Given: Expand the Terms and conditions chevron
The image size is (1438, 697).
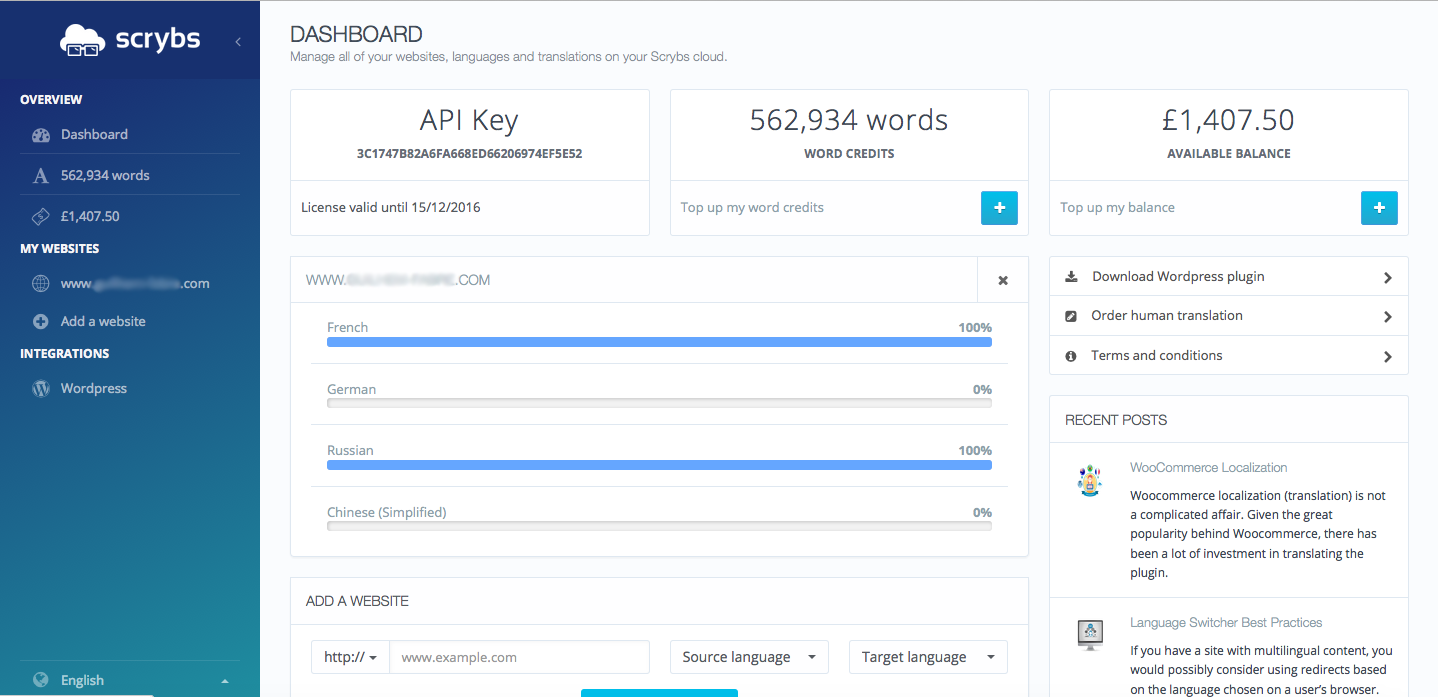Looking at the screenshot, I should [1387, 356].
